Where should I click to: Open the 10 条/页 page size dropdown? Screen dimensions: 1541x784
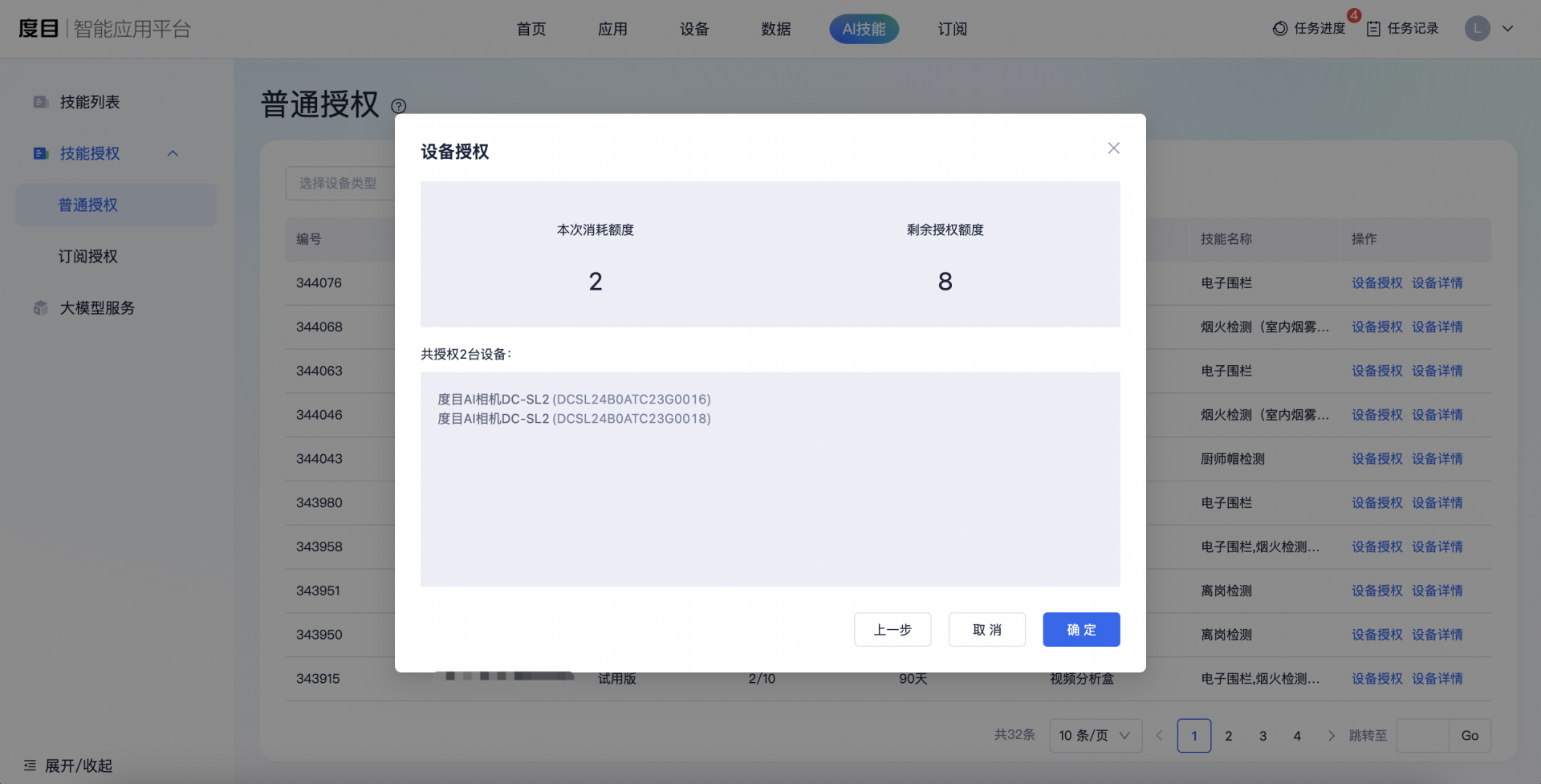click(1095, 735)
